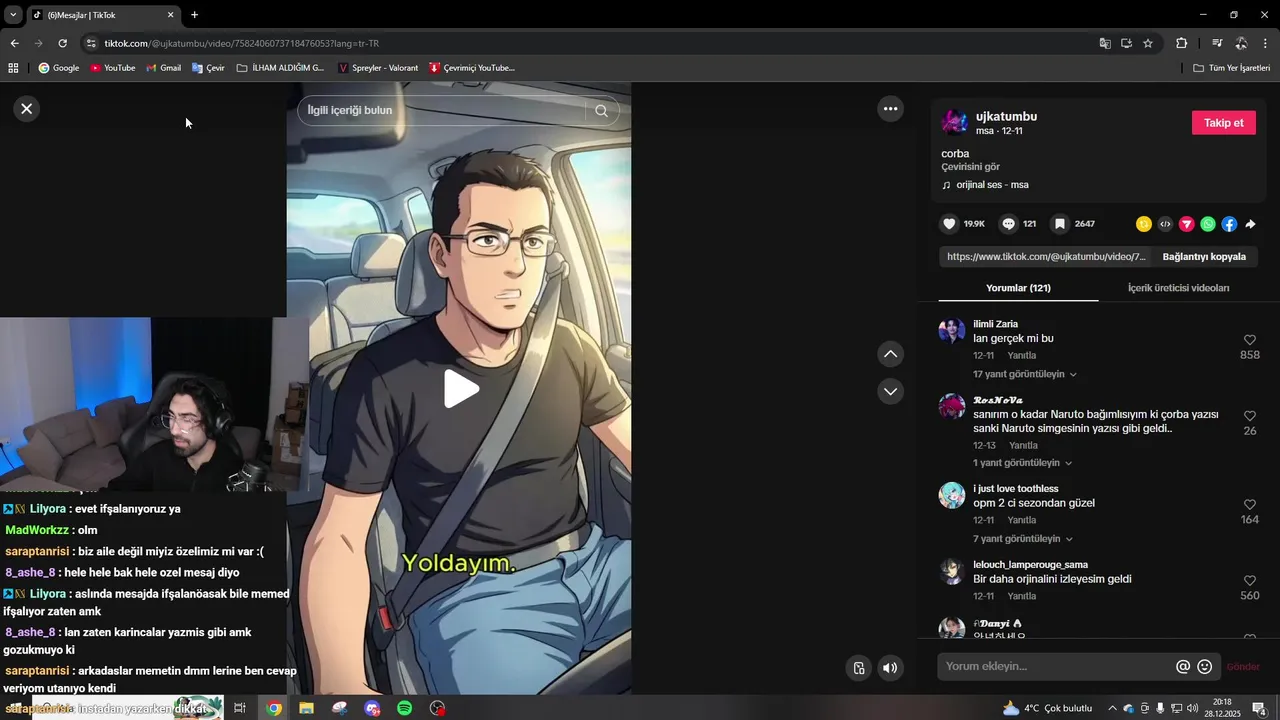Viewport: 1280px width, 720px height.
Task: Toggle auto-scroll button beside volume
Action: click(x=858, y=668)
